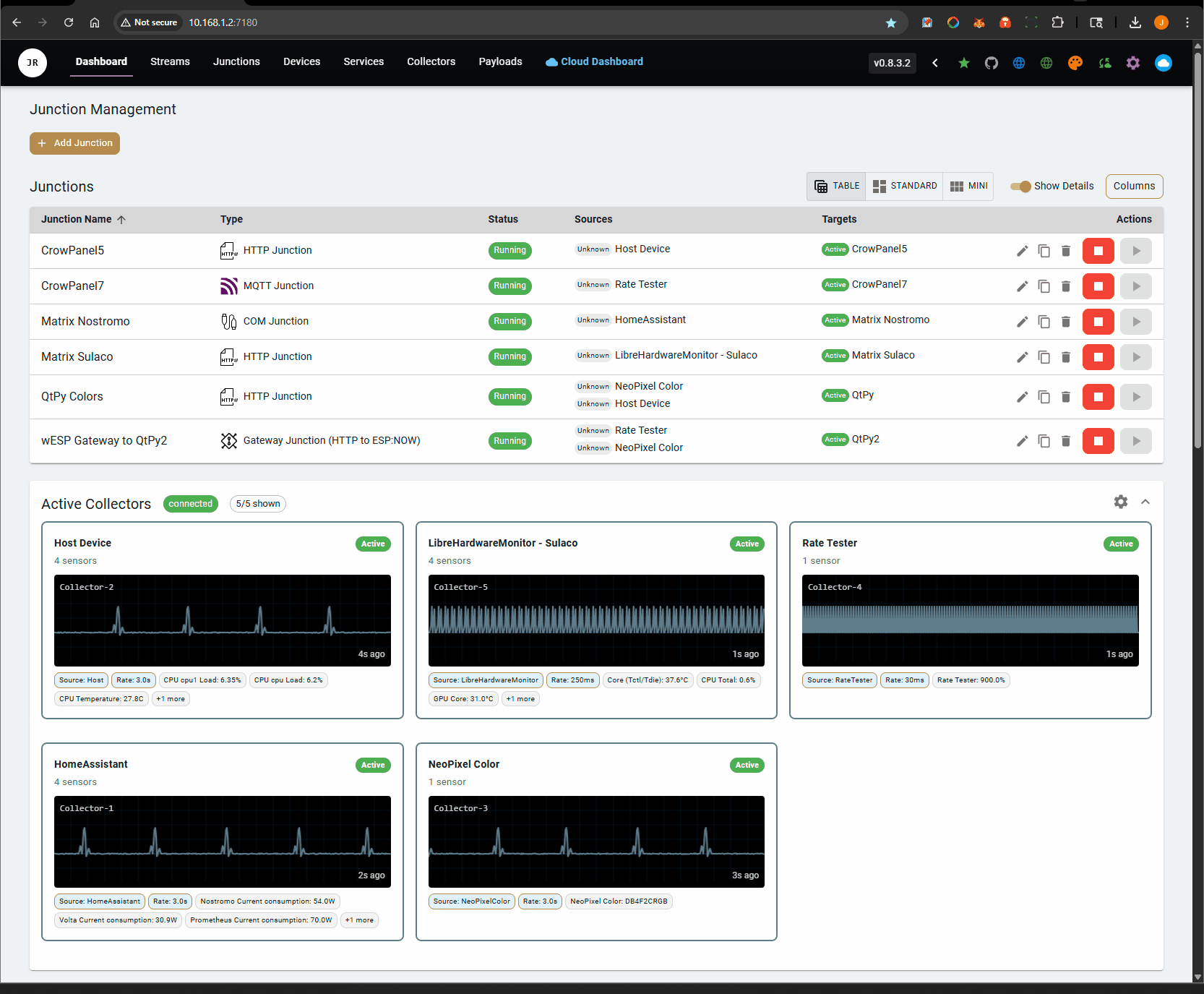
Task: Open the Collectors tab
Action: click(x=431, y=62)
